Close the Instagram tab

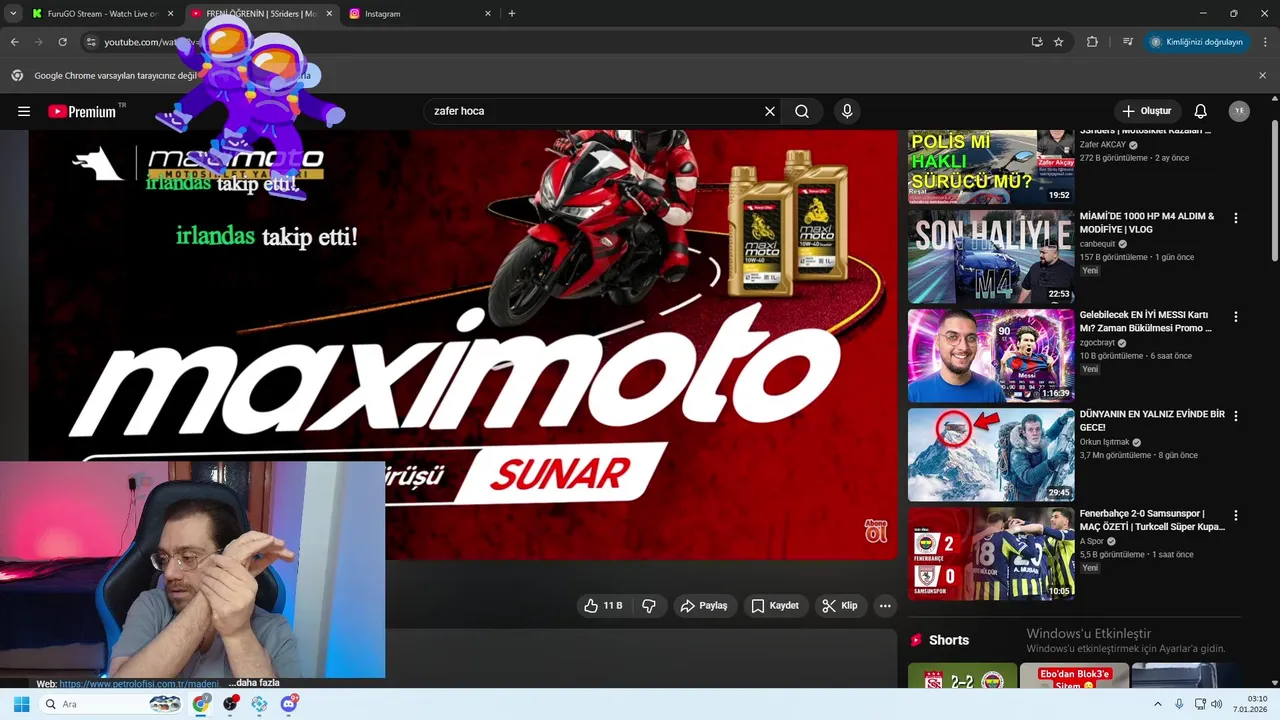tap(488, 14)
